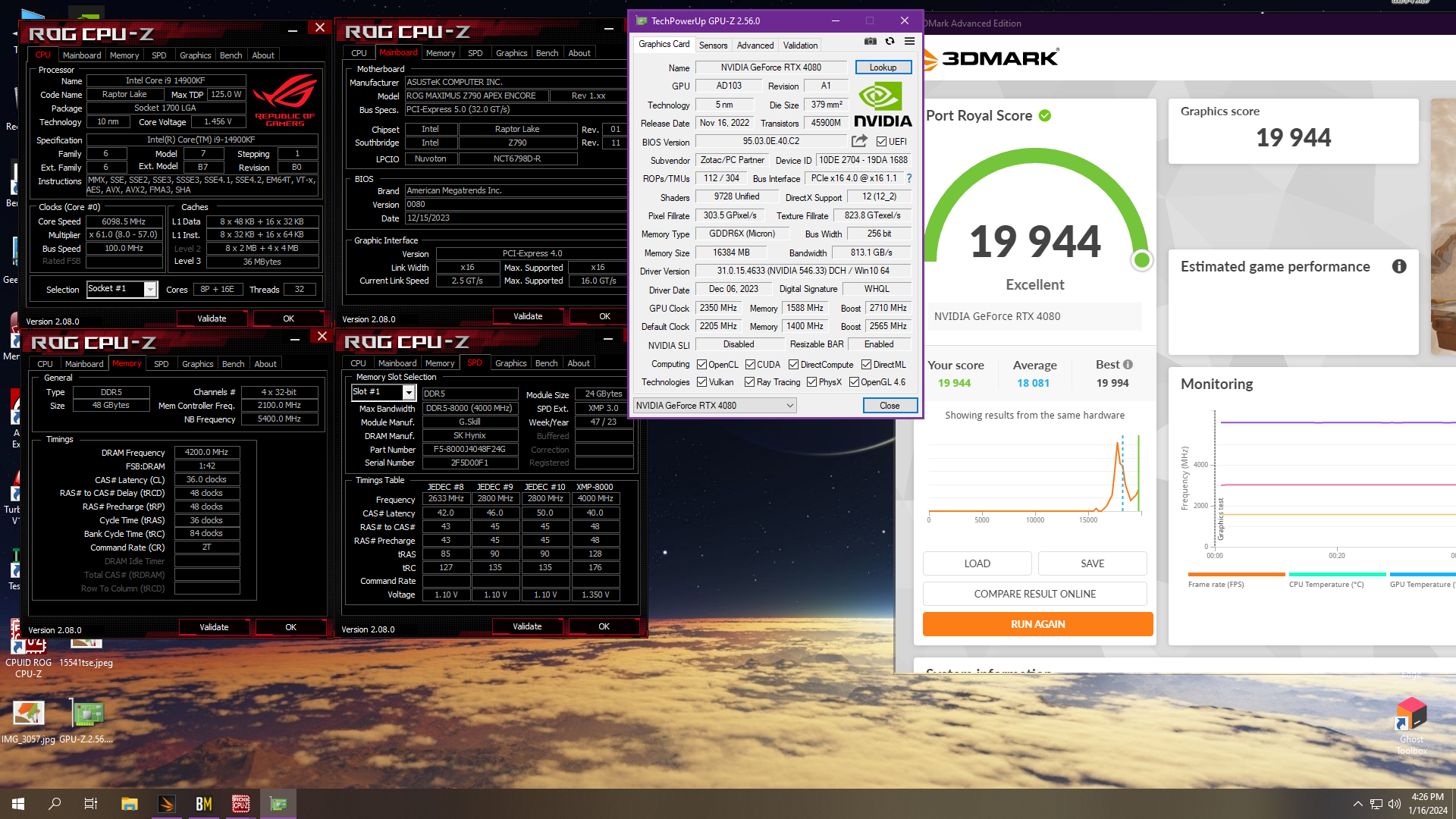Image resolution: width=1456 pixels, height=819 pixels.
Task: Open the GPU-Z.2.56 desktop icon
Action: (86, 721)
